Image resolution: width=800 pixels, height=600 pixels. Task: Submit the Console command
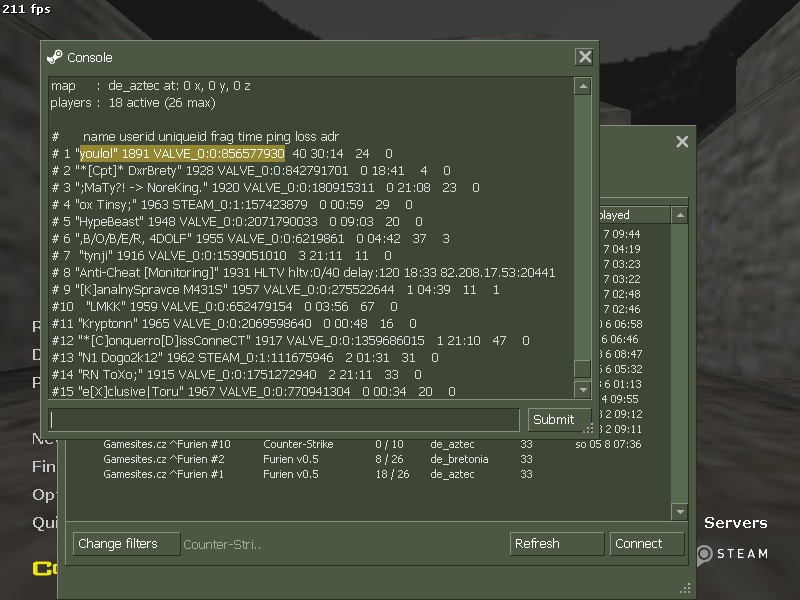(559, 419)
